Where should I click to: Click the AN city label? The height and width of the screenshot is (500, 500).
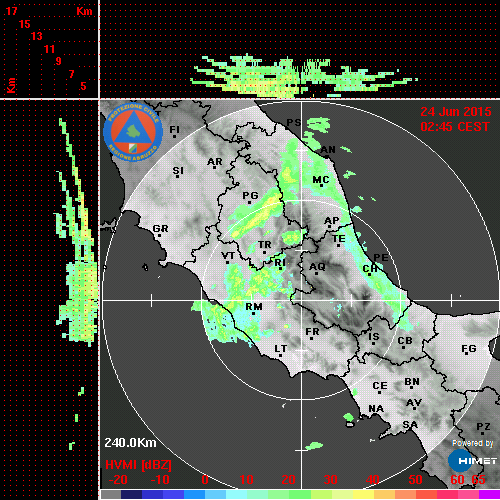pos(328,150)
